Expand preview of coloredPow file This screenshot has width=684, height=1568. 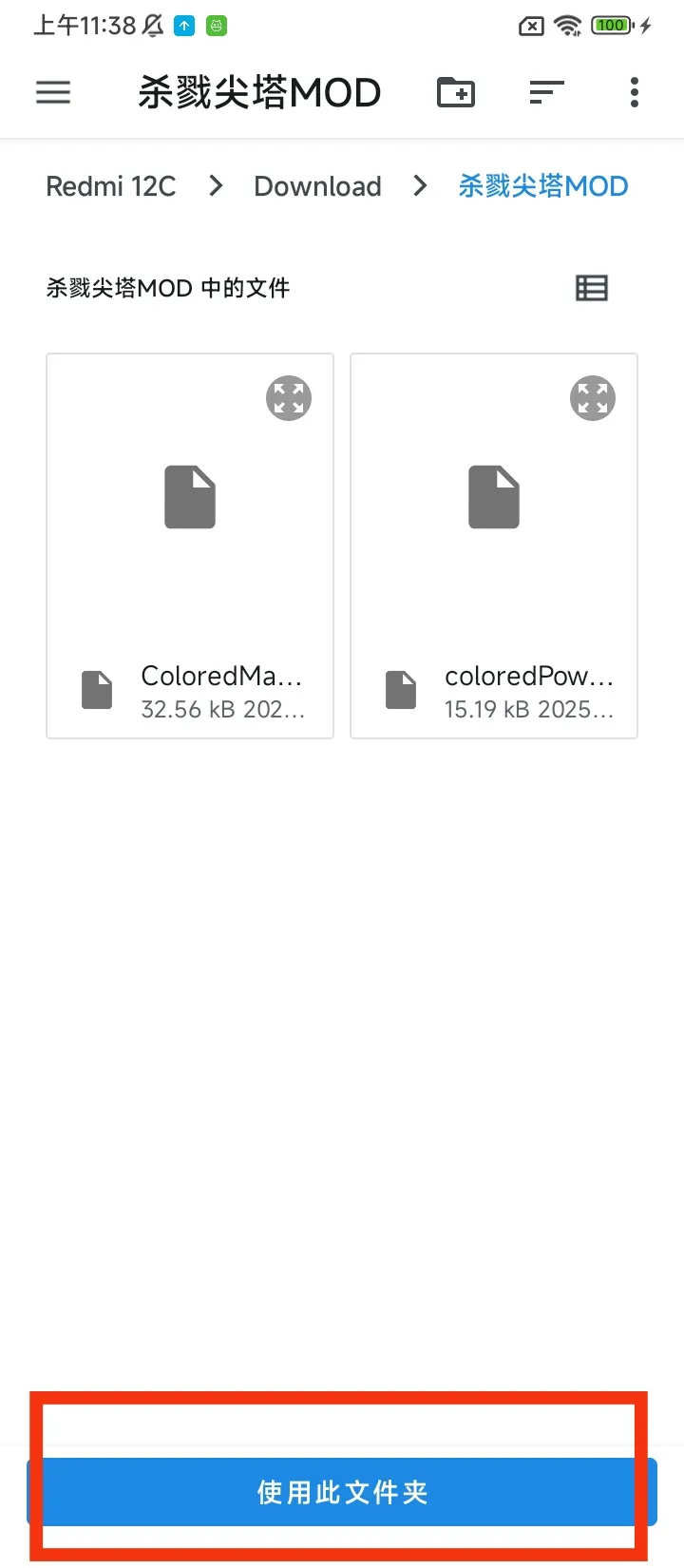click(x=593, y=398)
